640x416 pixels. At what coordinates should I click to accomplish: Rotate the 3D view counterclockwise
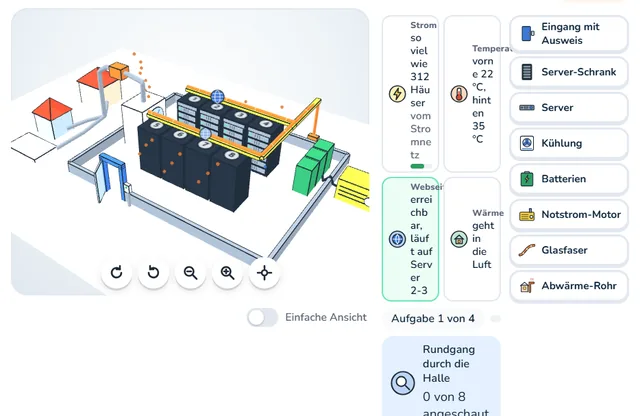click(x=153, y=273)
